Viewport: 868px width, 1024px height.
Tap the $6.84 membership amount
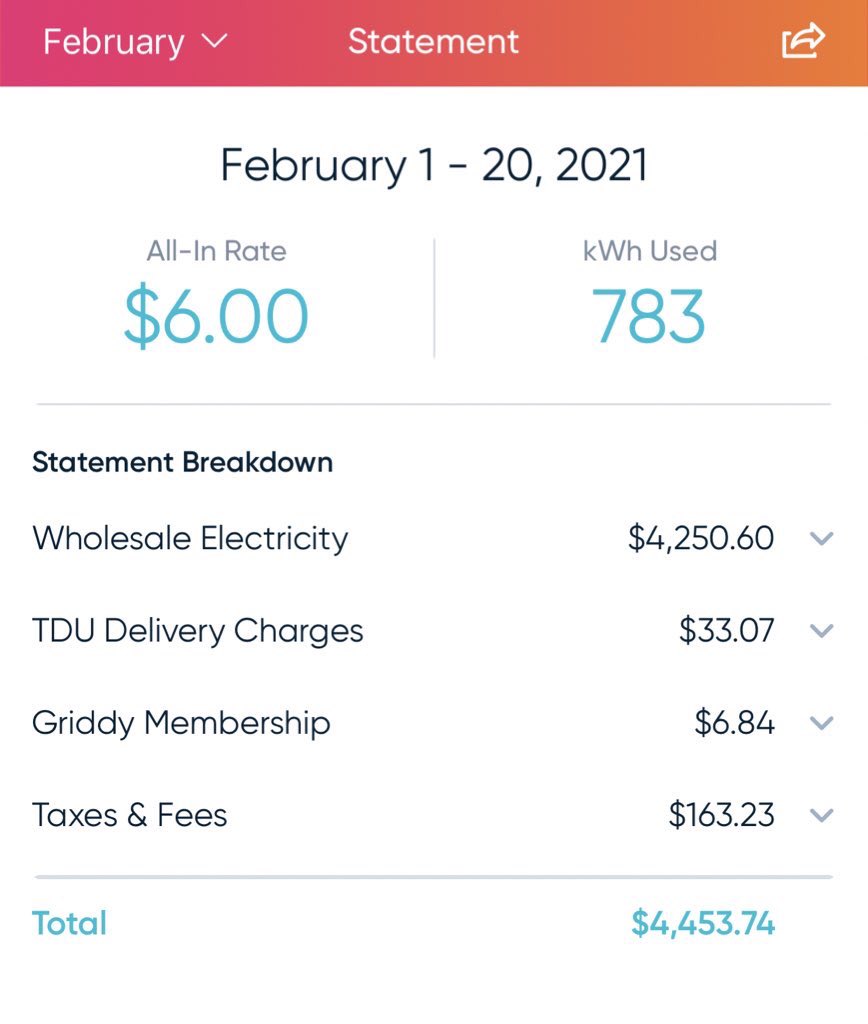pyautogui.click(x=734, y=723)
